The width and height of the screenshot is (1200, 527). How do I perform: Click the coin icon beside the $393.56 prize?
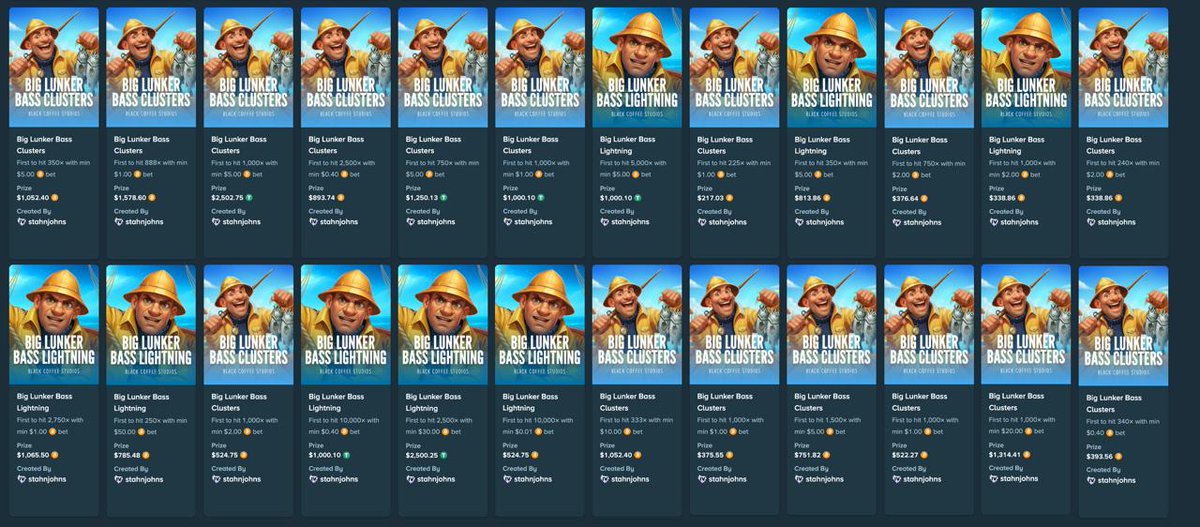pyautogui.click(x=1118, y=457)
